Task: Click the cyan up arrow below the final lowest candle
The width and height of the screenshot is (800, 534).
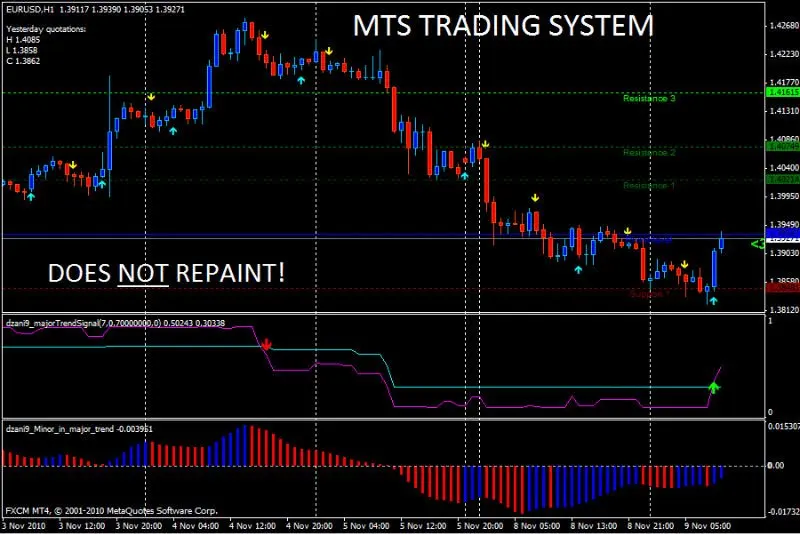Action: (713, 301)
